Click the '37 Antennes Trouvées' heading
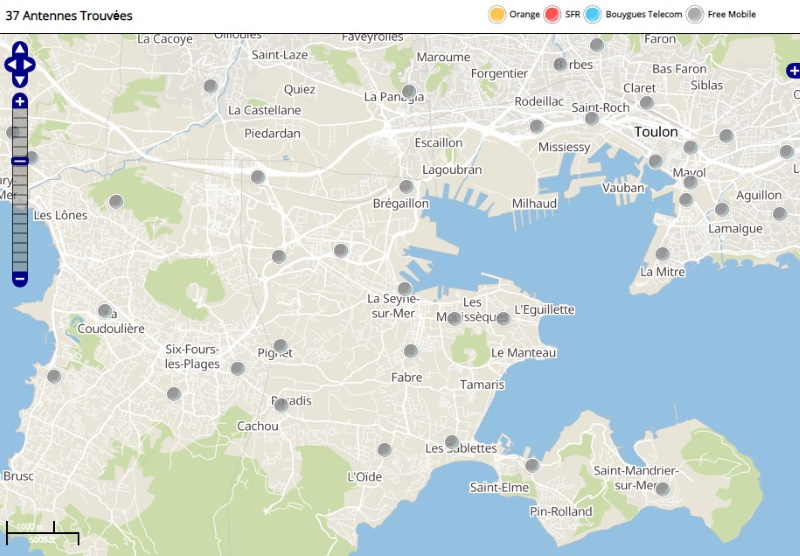This screenshot has width=800, height=556. (x=69, y=16)
